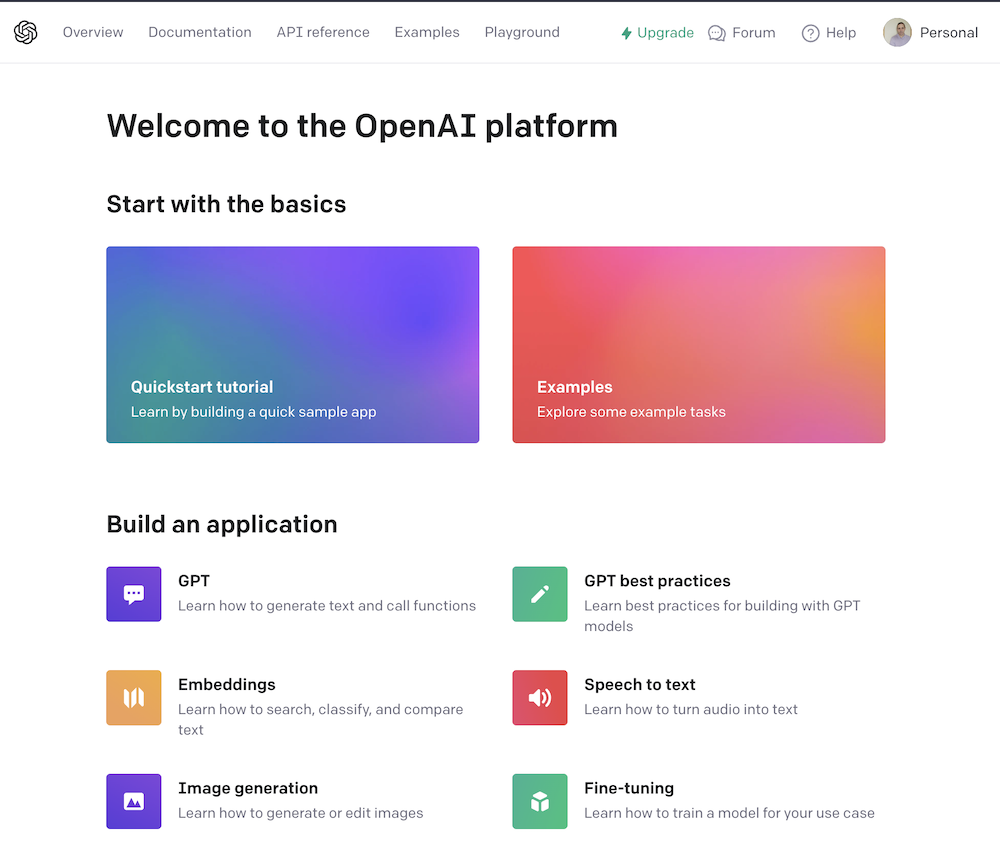1000x864 pixels.
Task: Select Examples in the top navigation
Action: [x=427, y=33]
